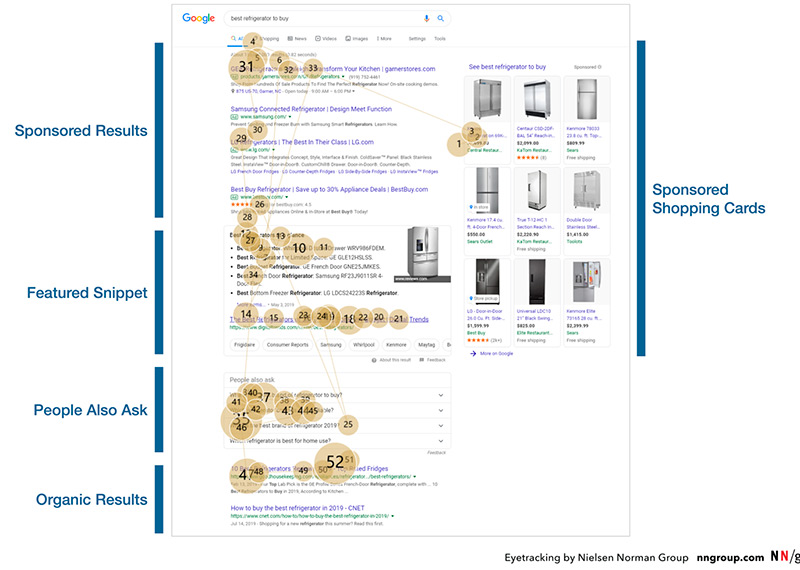Click the featured snippet refrigerator image
The height and width of the screenshot is (570, 800).
click(429, 254)
